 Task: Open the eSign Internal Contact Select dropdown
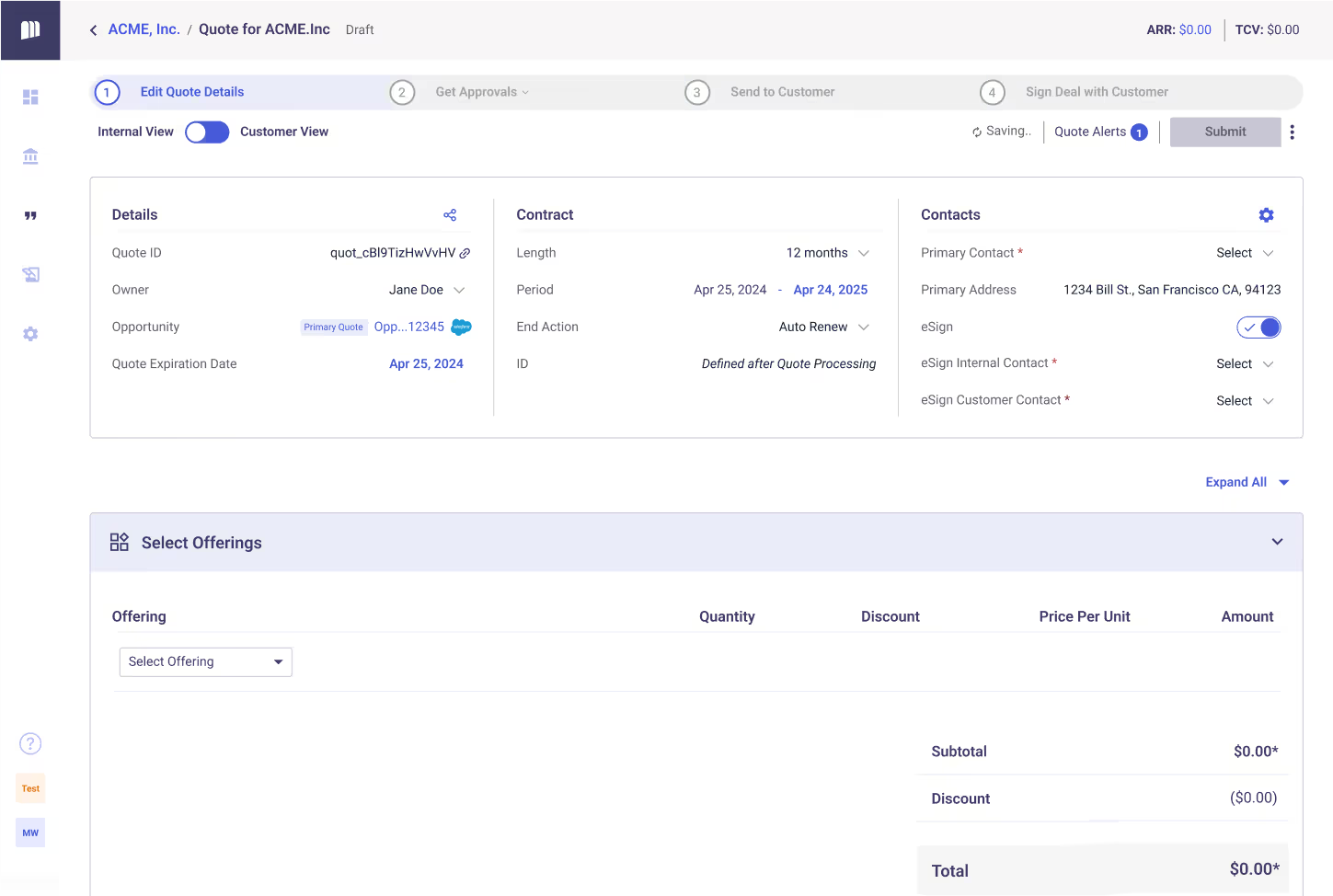pos(1245,363)
